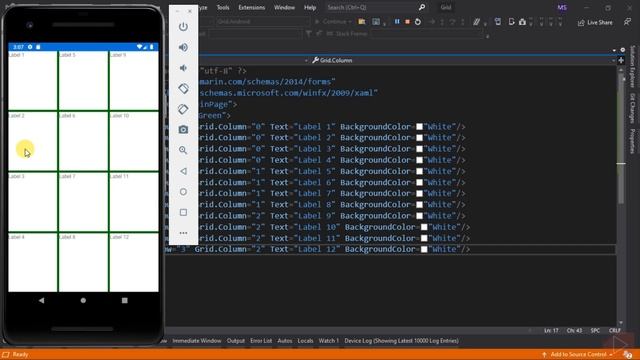The width and height of the screenshot is (640, 360).
Task: Click the Grid solution name badge
Action: point(446,7)
